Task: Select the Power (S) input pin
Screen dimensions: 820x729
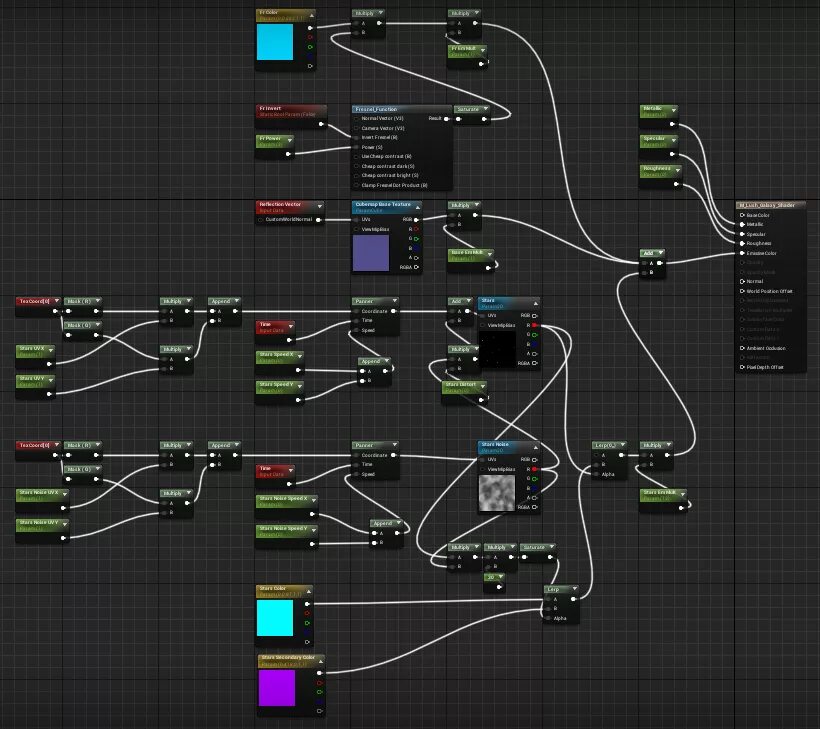Action: point(357,147)
